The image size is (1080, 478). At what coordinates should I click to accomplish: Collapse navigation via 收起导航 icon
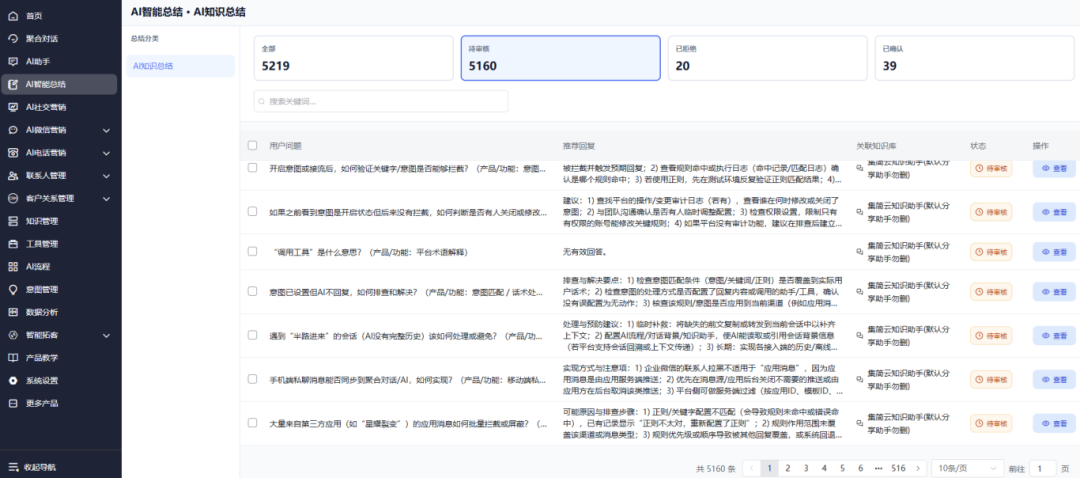point(12,467)
